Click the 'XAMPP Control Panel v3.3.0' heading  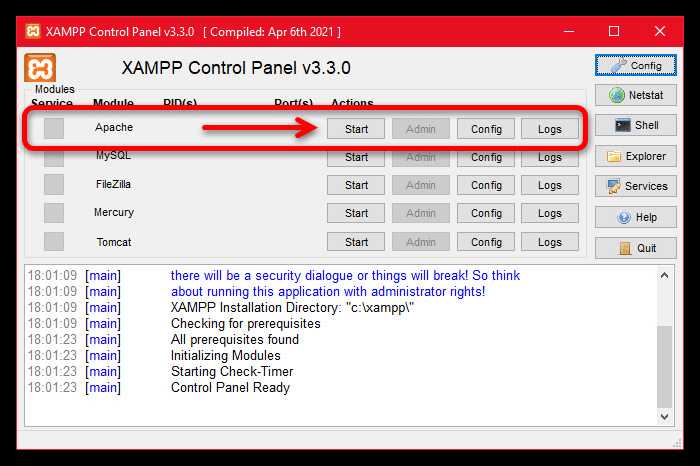(236, 68)
